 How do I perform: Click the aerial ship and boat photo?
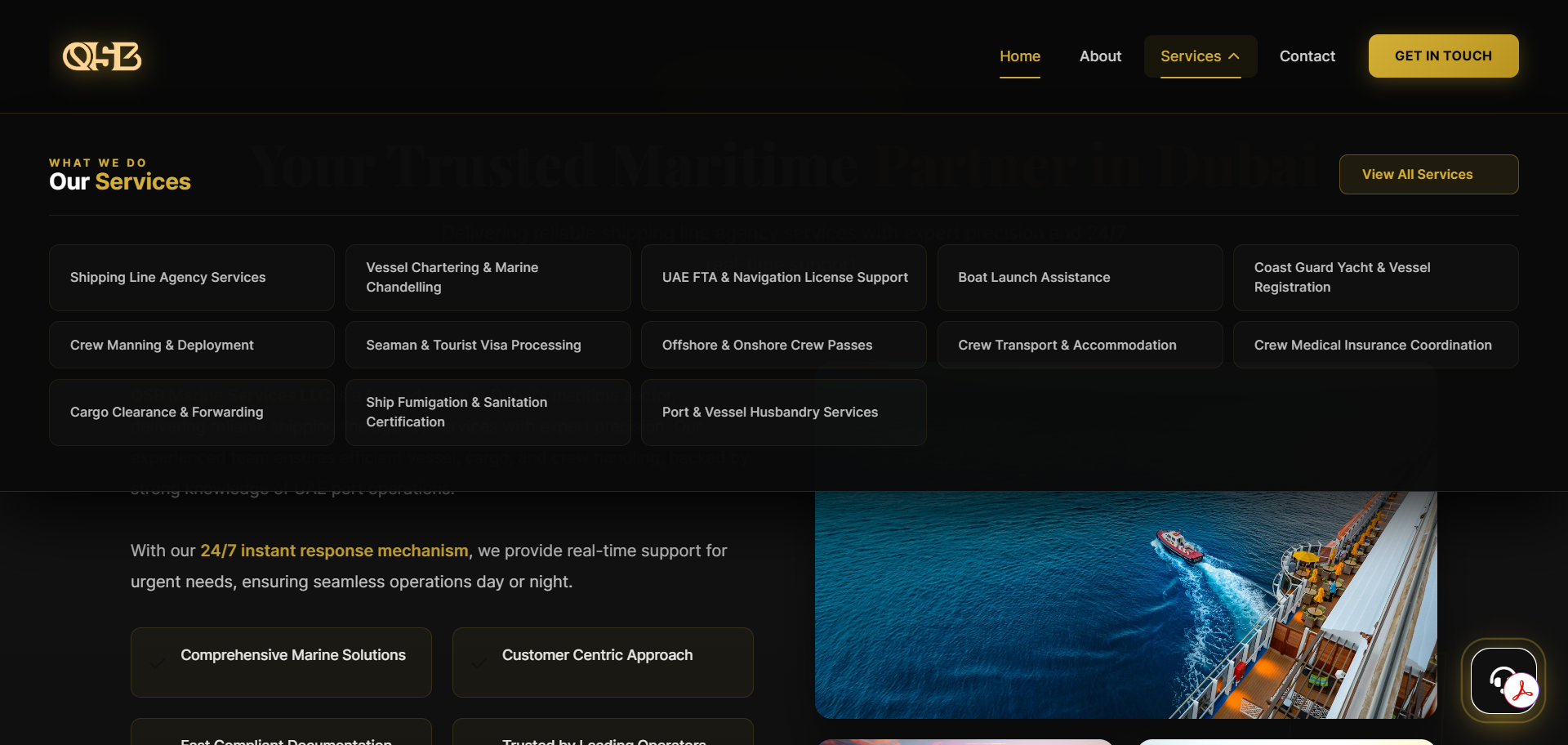pyautogui.click(x=1125, y=604)
